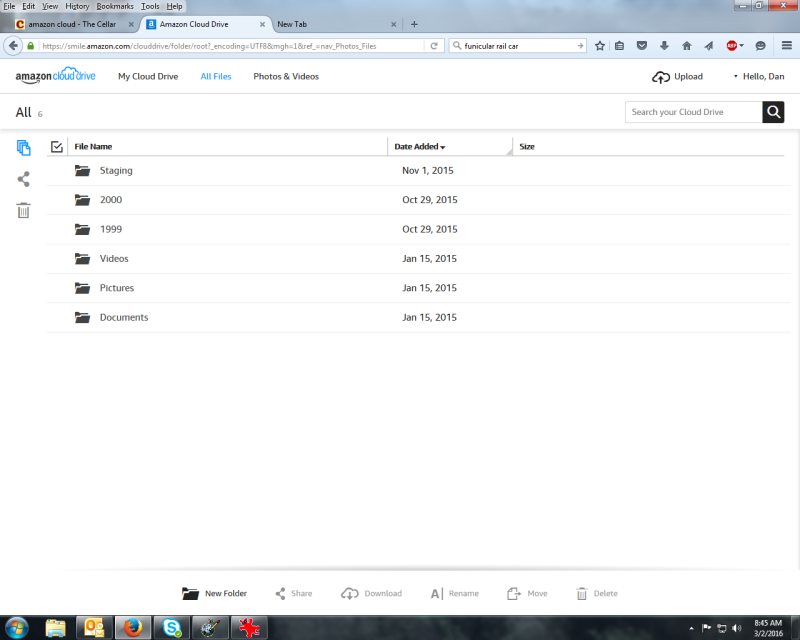Click the Search your Cloud Drive field
The width and height of the screenshot is (800, 640).
tap(693, 112)
